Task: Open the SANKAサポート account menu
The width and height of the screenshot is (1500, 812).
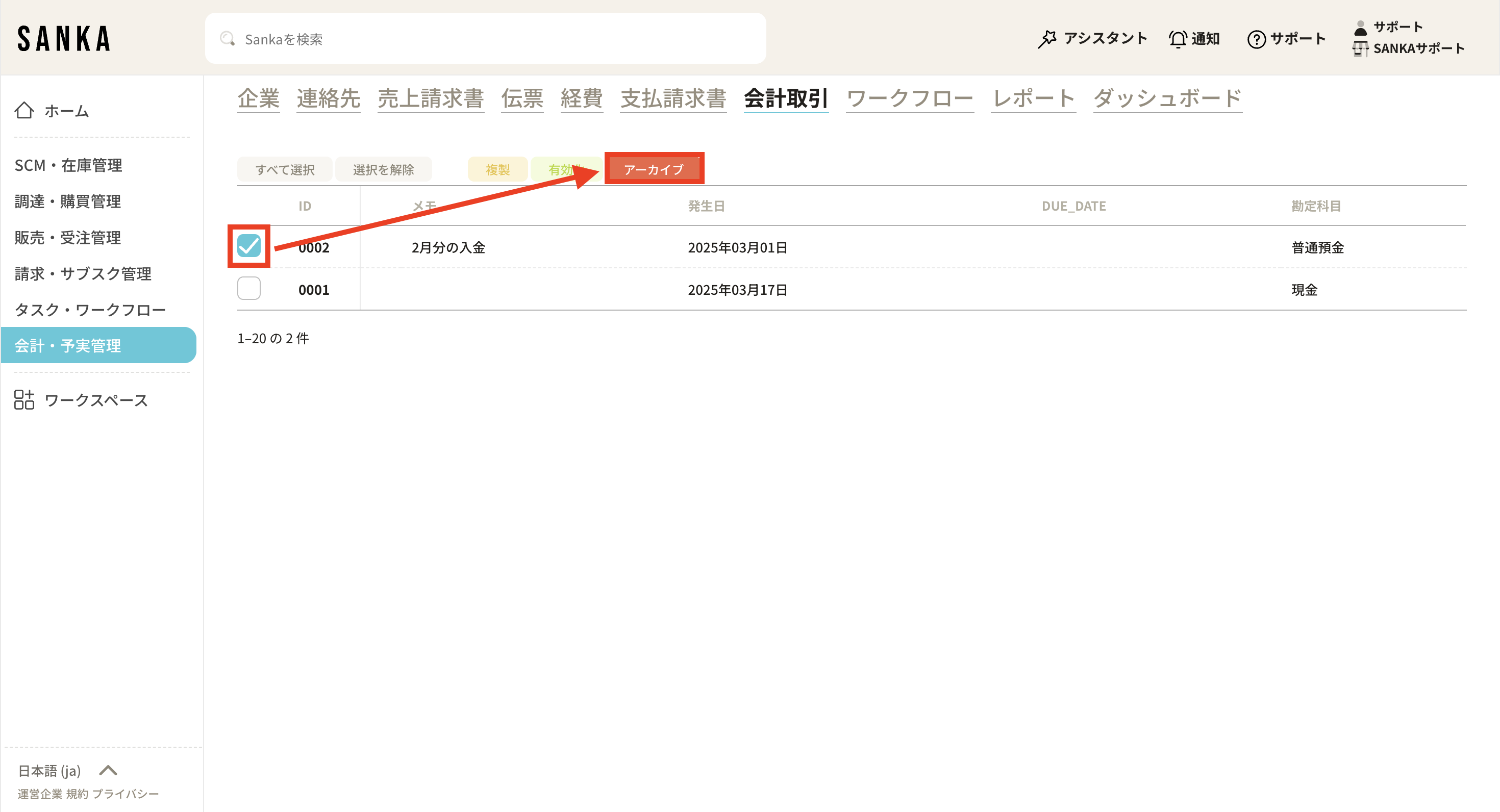Action: pos(1418,48)
